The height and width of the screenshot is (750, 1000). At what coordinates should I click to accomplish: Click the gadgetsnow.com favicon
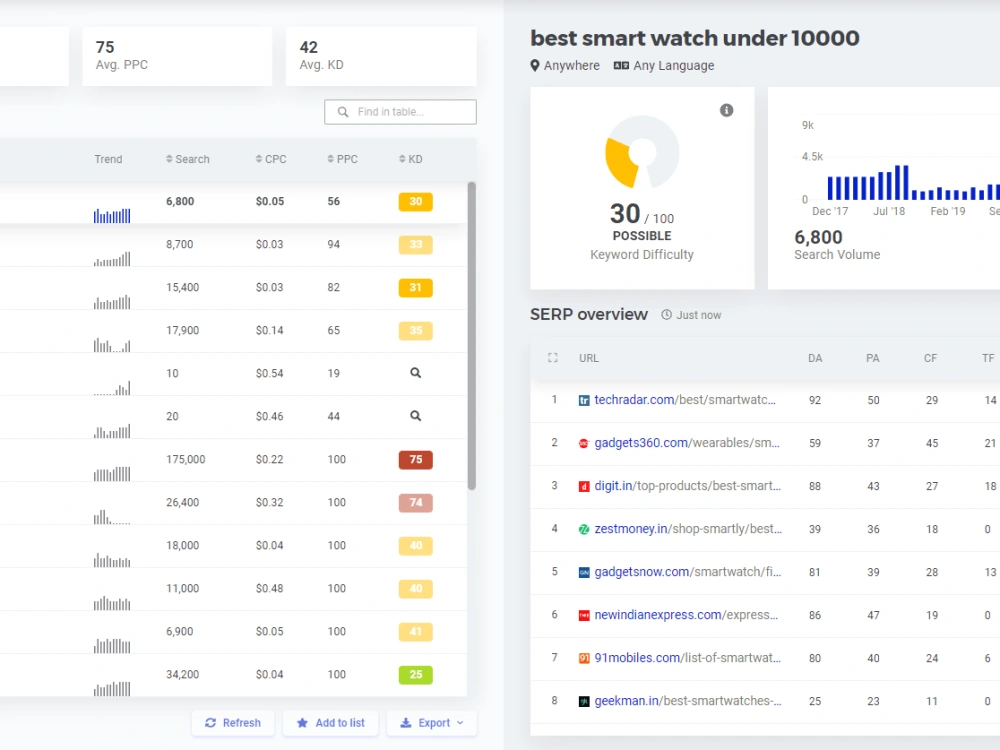point(584,572)
